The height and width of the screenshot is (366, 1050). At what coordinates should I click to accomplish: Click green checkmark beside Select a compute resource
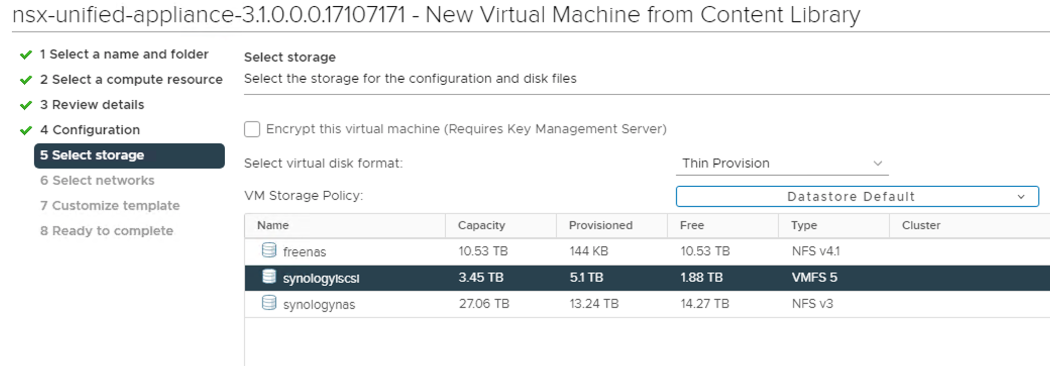[26, 80]
